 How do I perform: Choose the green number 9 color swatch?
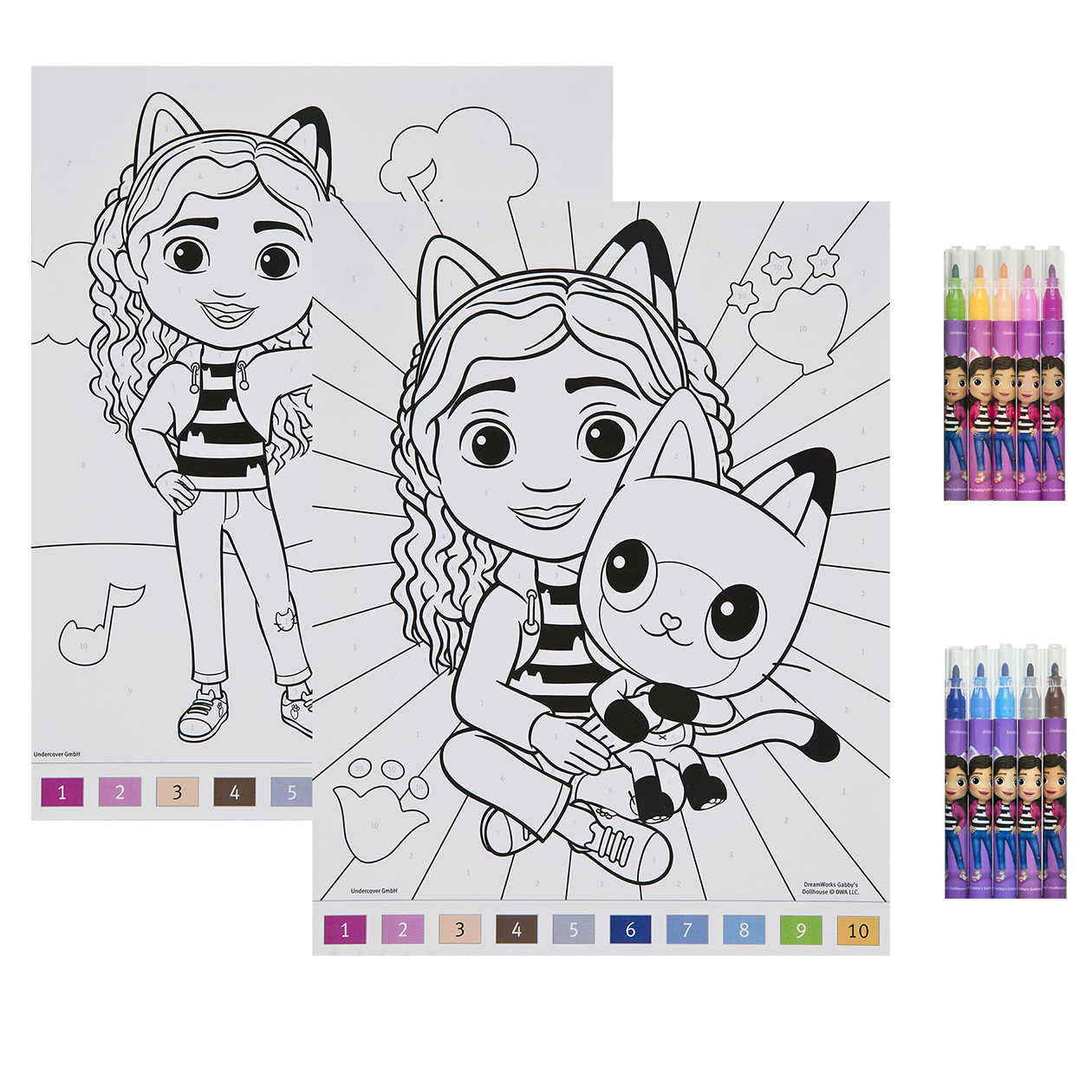[801, 930]
